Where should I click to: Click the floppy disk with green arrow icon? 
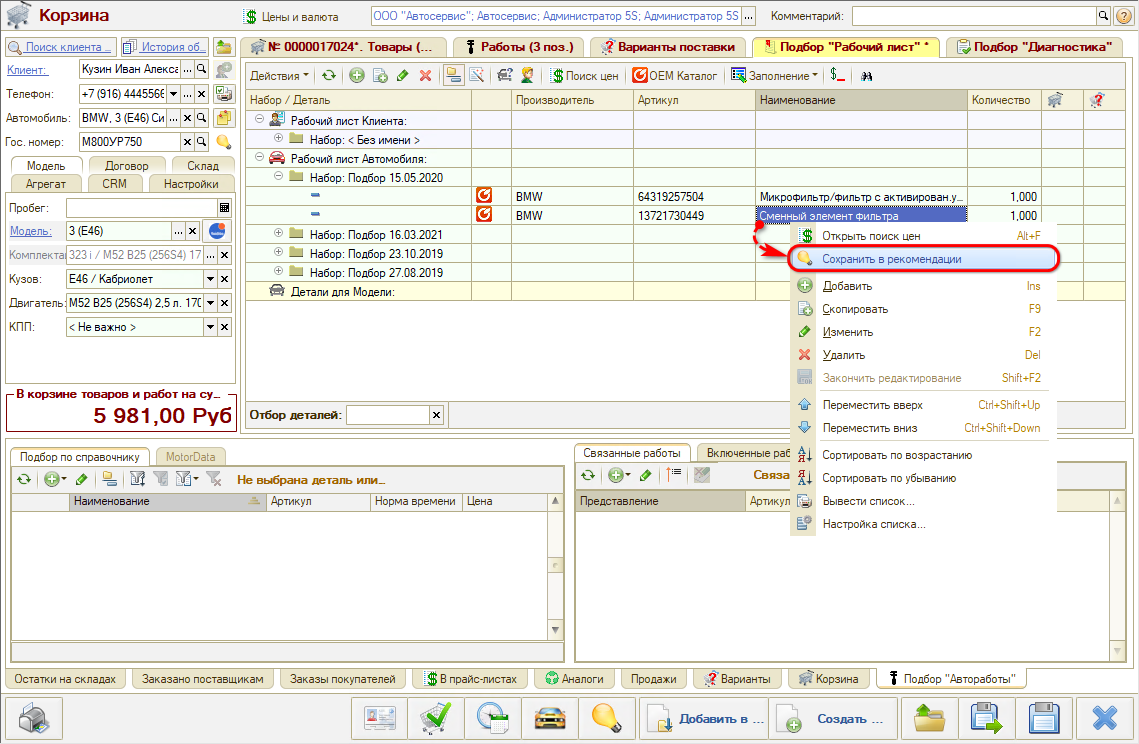point(986,719)
